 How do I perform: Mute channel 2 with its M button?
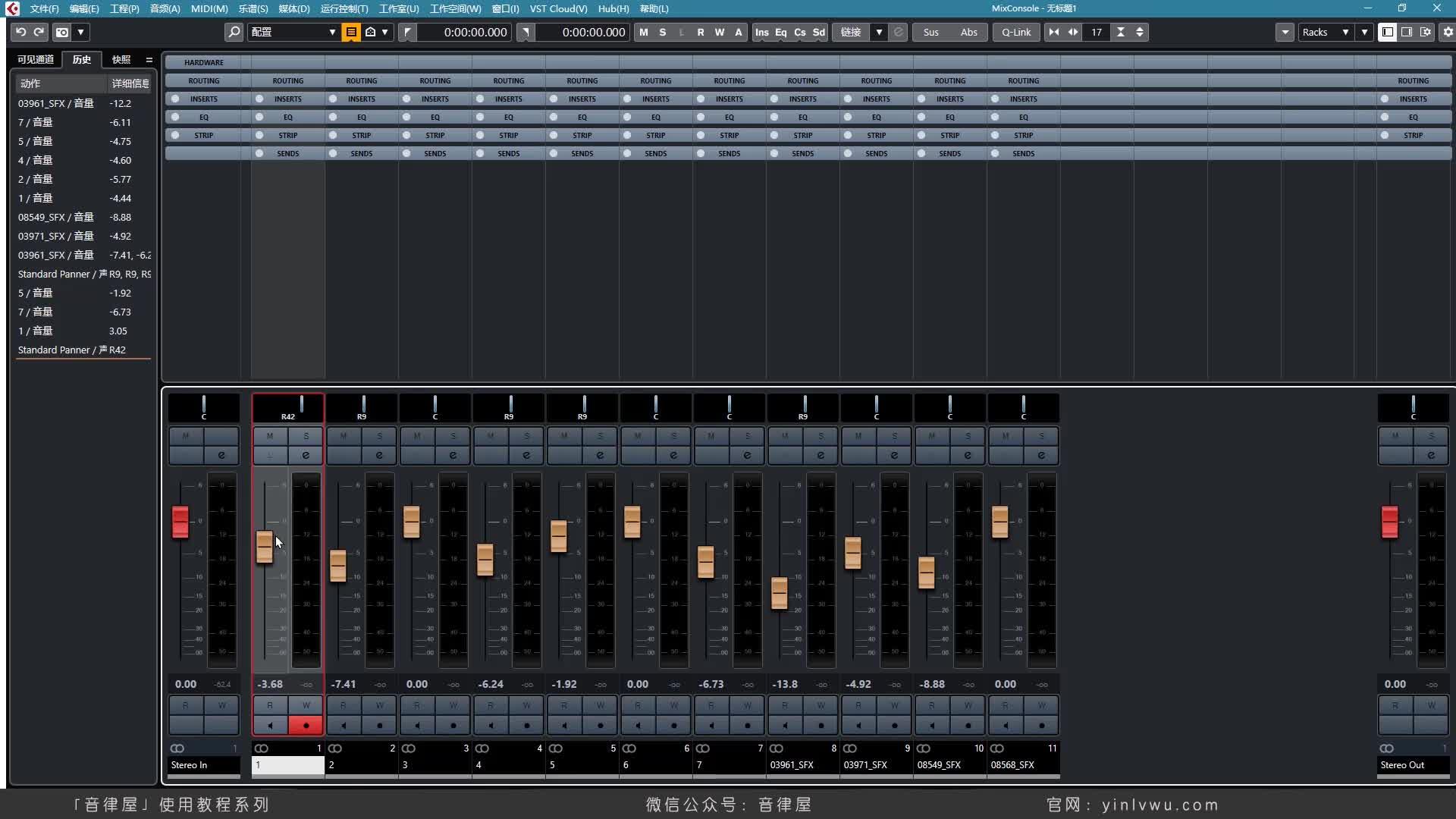344,435
